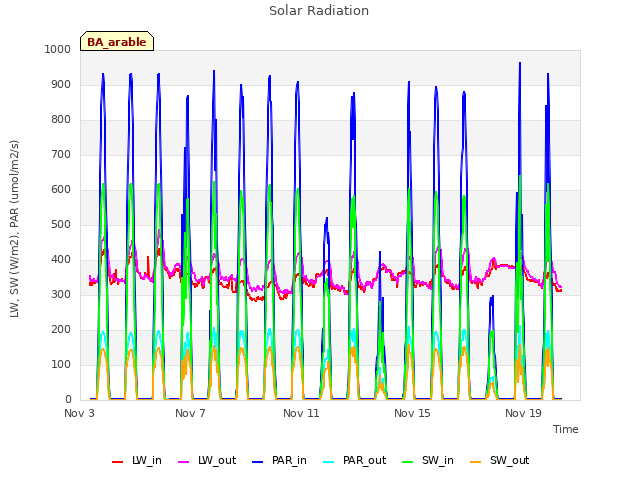
Task: Click the Nov 11 x-axis label
Action: click(x=301, y=413)
